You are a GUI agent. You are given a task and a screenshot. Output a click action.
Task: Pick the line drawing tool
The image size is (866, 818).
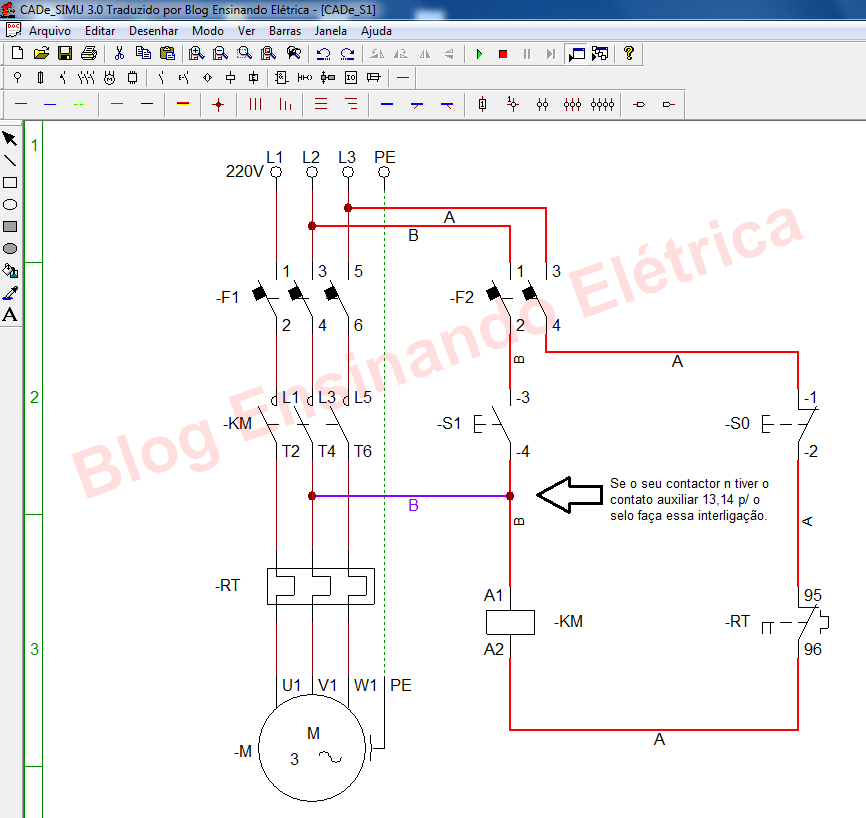(x=11, y=160)
